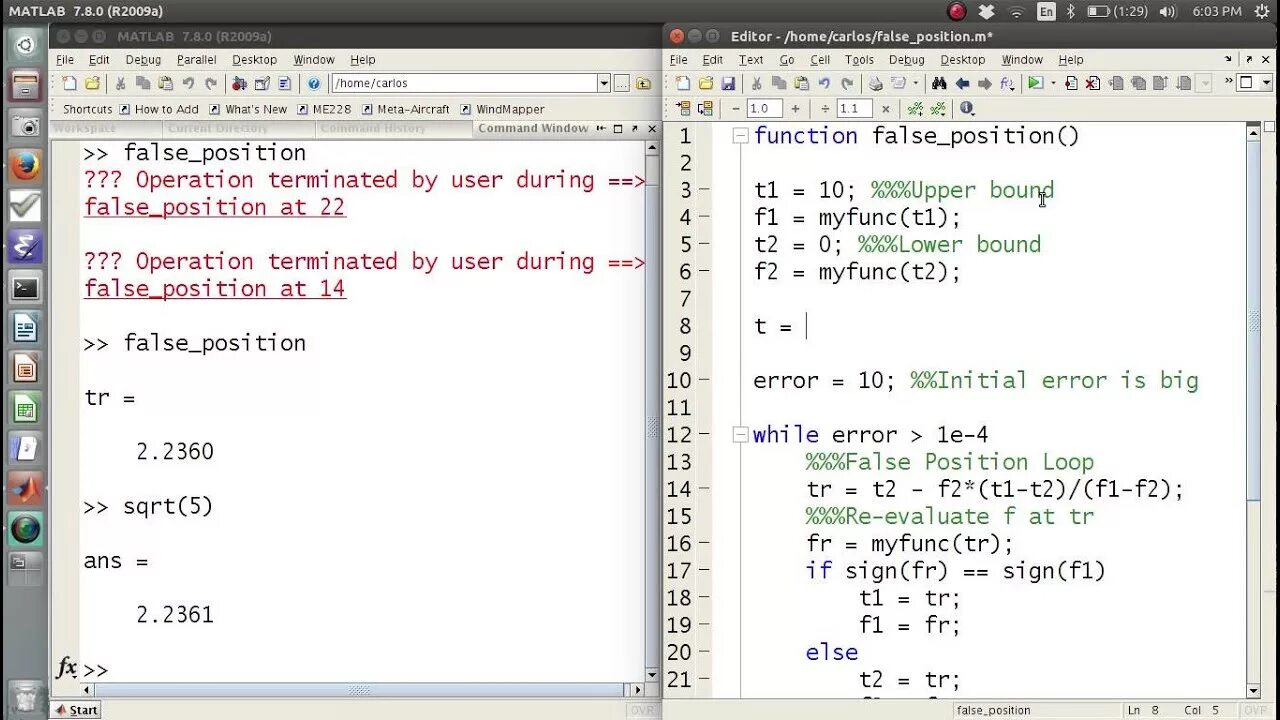1280x720 pixels.
Task: Open MATLAB icon in Ubuntu launcher
Action: click(x=25, y=488)
